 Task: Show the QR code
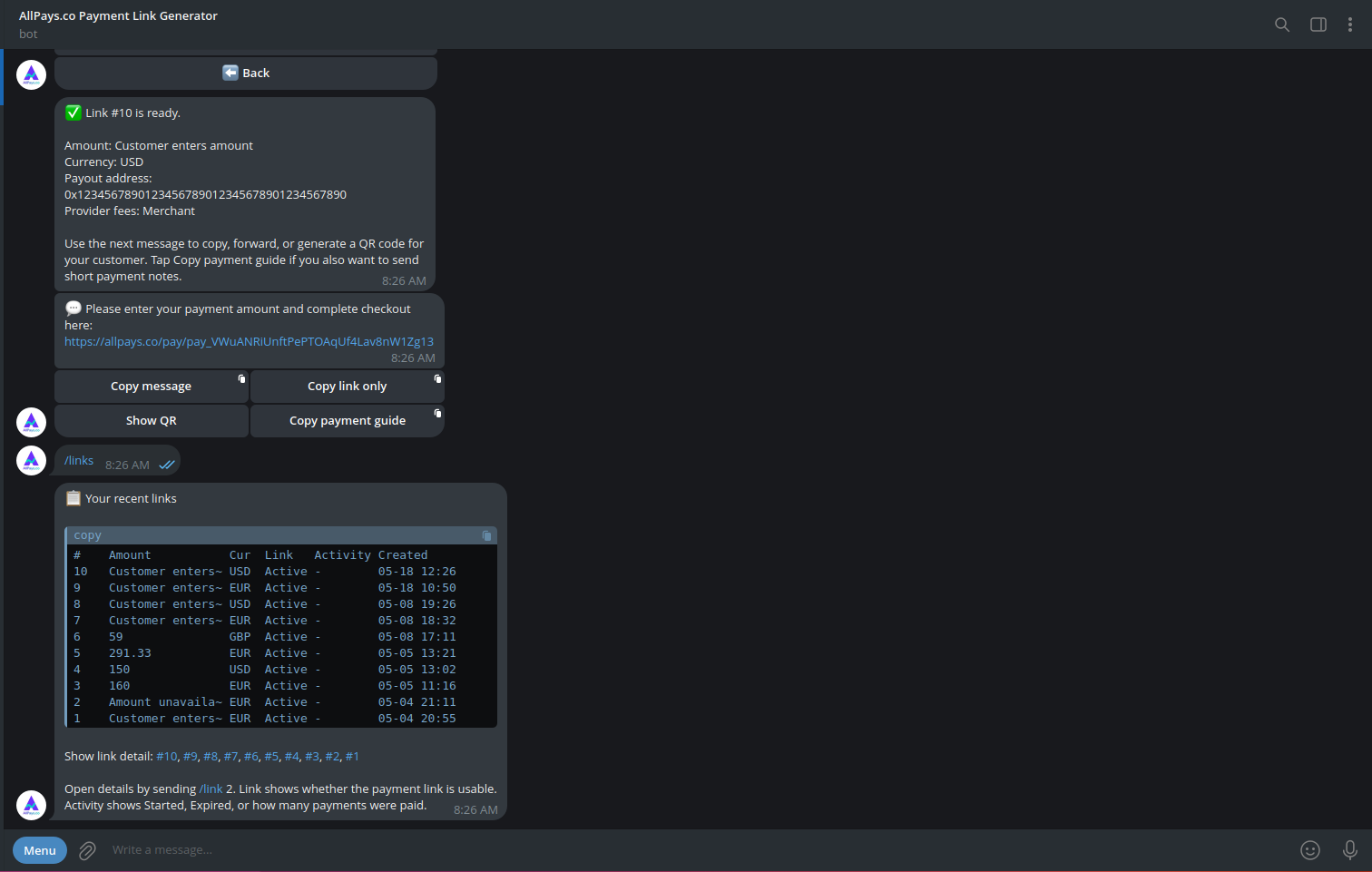point(152,420)
